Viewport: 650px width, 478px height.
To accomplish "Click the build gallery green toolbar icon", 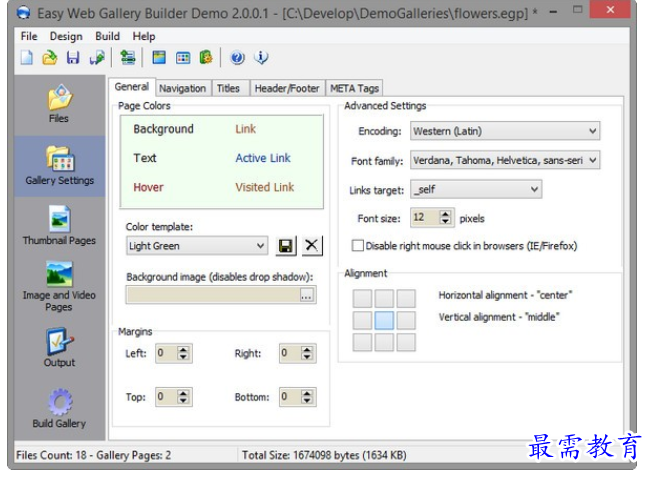I will pyautogui.click(x=206, y=57).
